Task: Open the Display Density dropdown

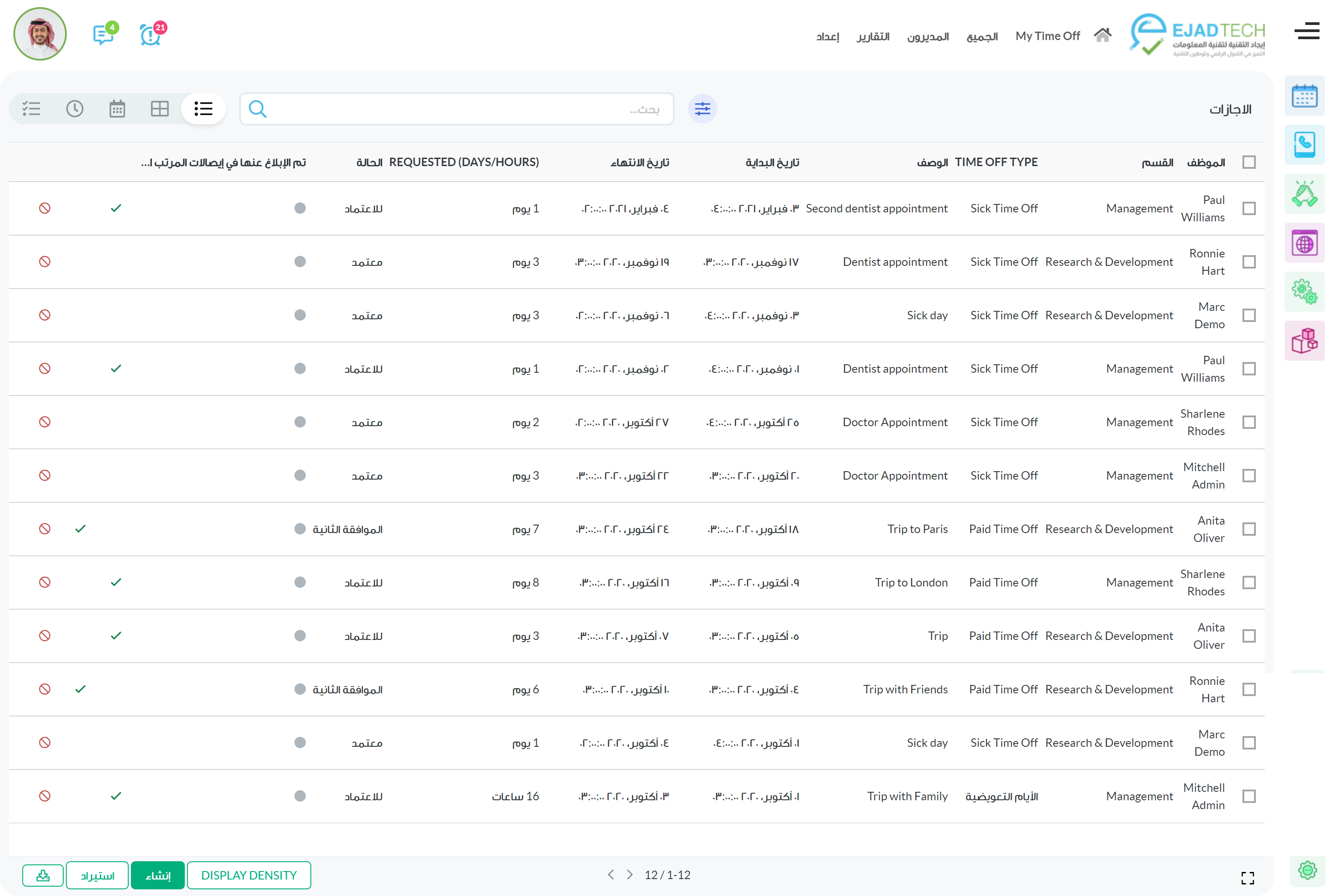Action: tap(248, 875)
